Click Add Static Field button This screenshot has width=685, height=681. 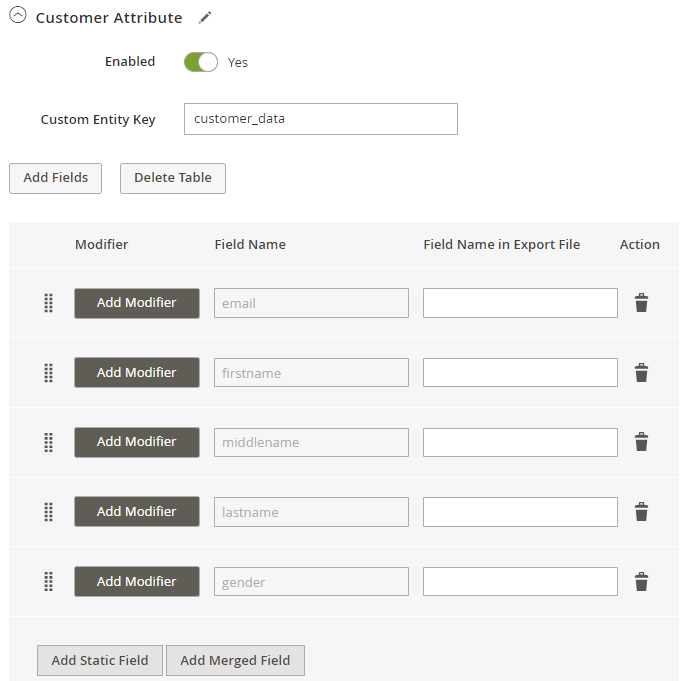[x=100, y=660]
